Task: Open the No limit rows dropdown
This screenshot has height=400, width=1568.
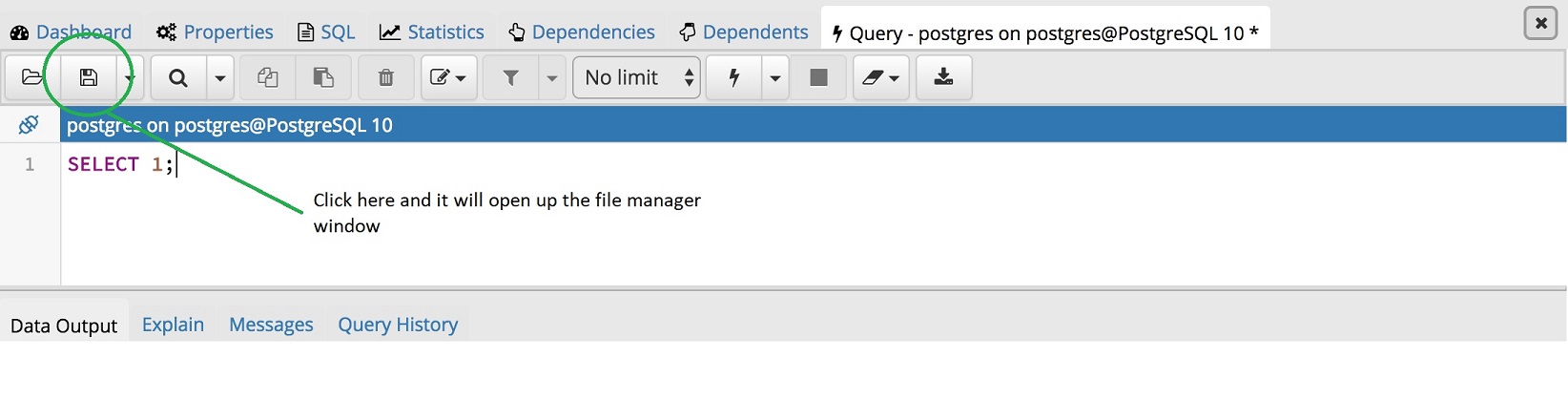Action: coord(636,77)
